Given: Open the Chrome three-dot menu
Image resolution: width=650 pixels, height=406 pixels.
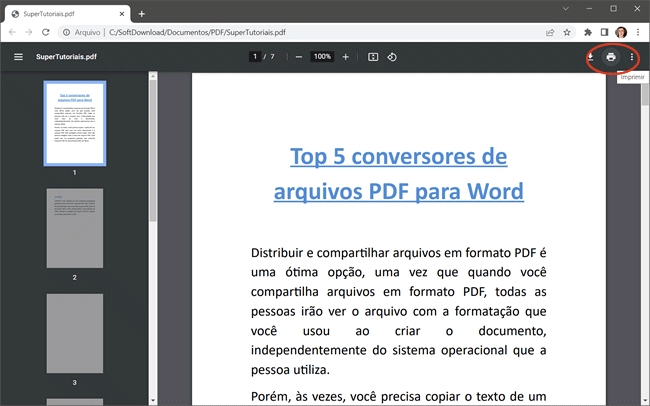Looking at the screenshot, I should pos(638,32).
